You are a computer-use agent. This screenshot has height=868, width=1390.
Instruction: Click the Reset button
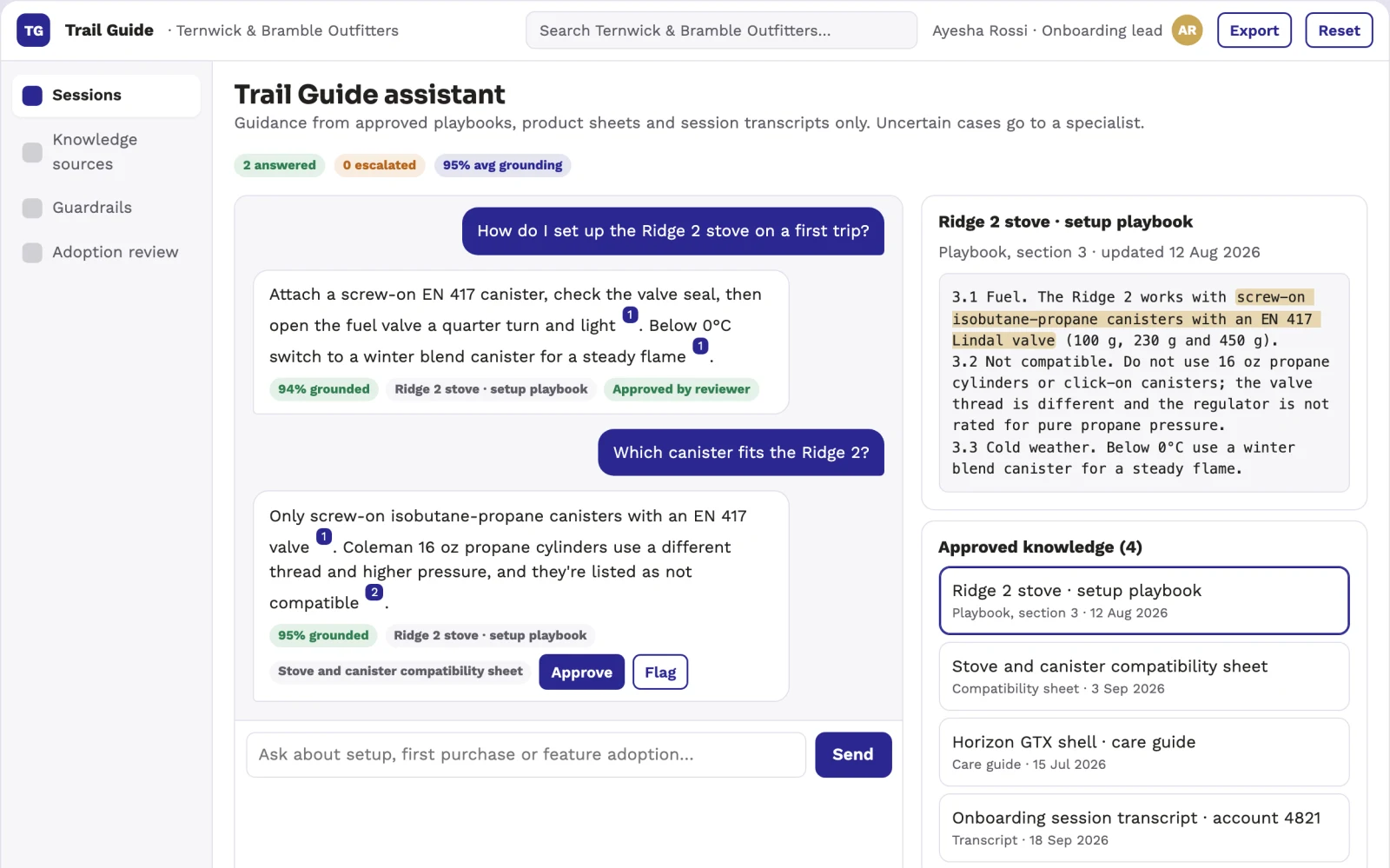1339,30
